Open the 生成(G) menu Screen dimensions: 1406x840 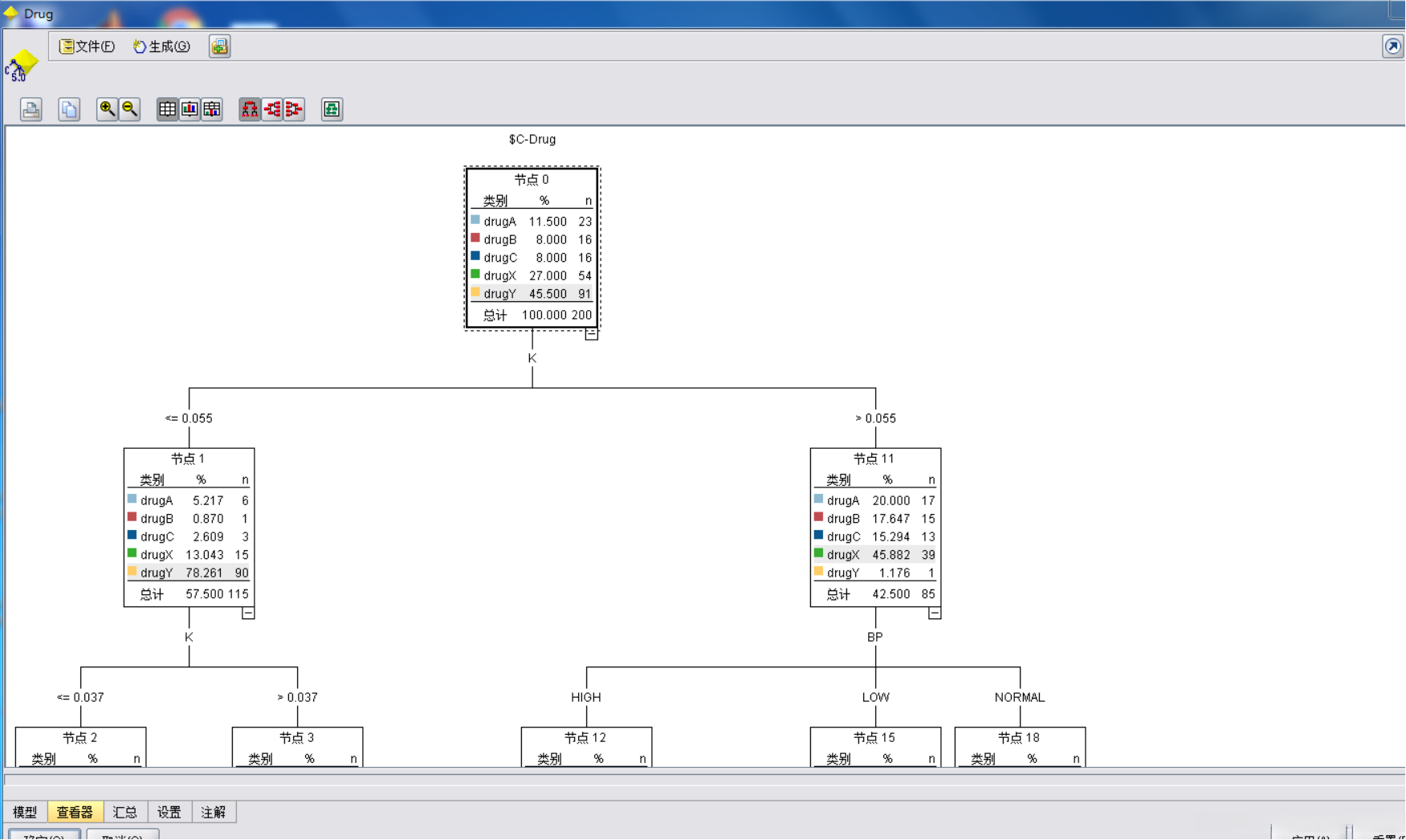click(161, 47)
